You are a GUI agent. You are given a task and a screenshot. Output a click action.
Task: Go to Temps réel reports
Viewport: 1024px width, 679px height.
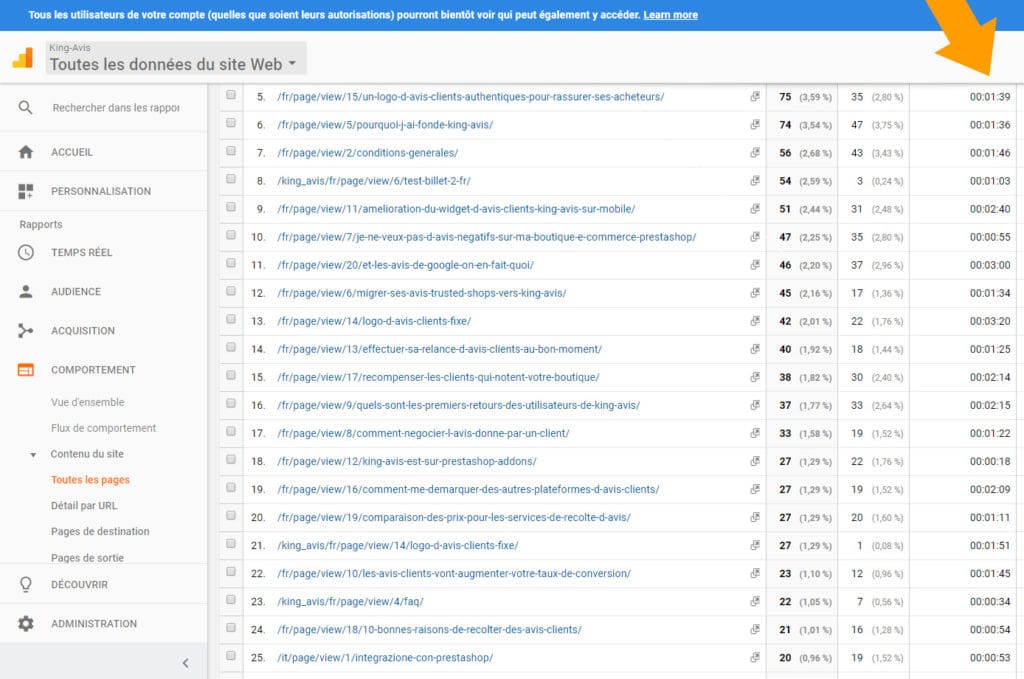pyautogui.click(x=82, y=253)
